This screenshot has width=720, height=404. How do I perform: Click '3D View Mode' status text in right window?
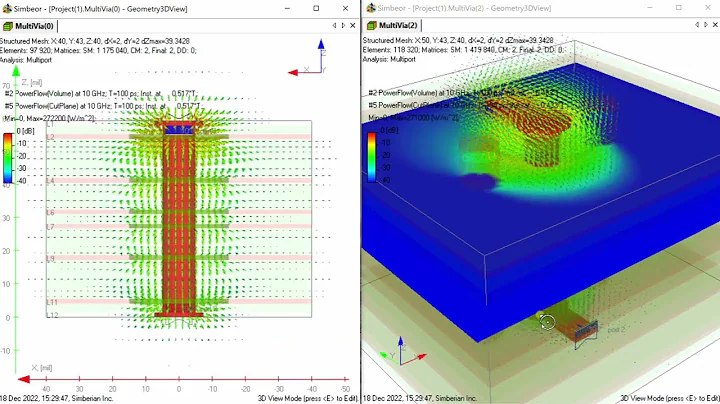(670, 398)
